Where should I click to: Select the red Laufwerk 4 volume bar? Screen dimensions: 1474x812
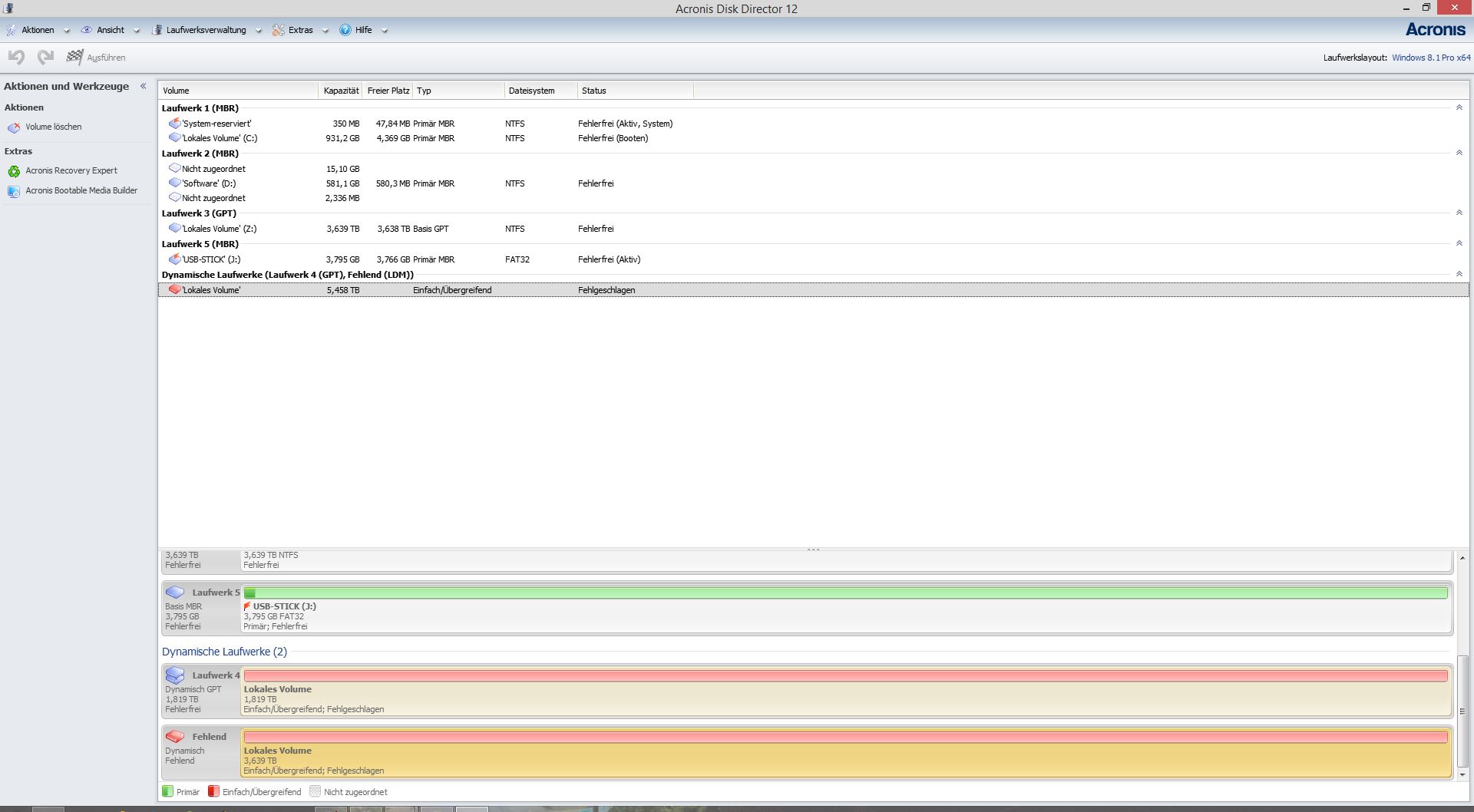pos(845,675)
